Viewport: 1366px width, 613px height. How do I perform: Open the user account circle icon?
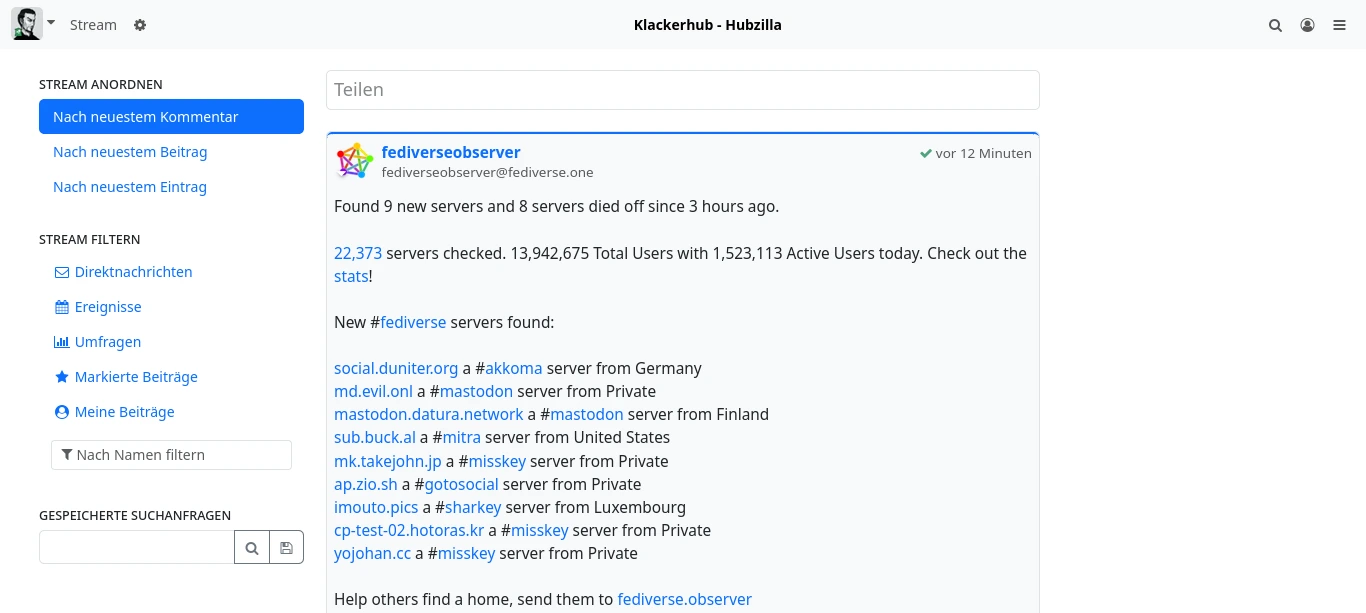click(x=1307, y=26)
